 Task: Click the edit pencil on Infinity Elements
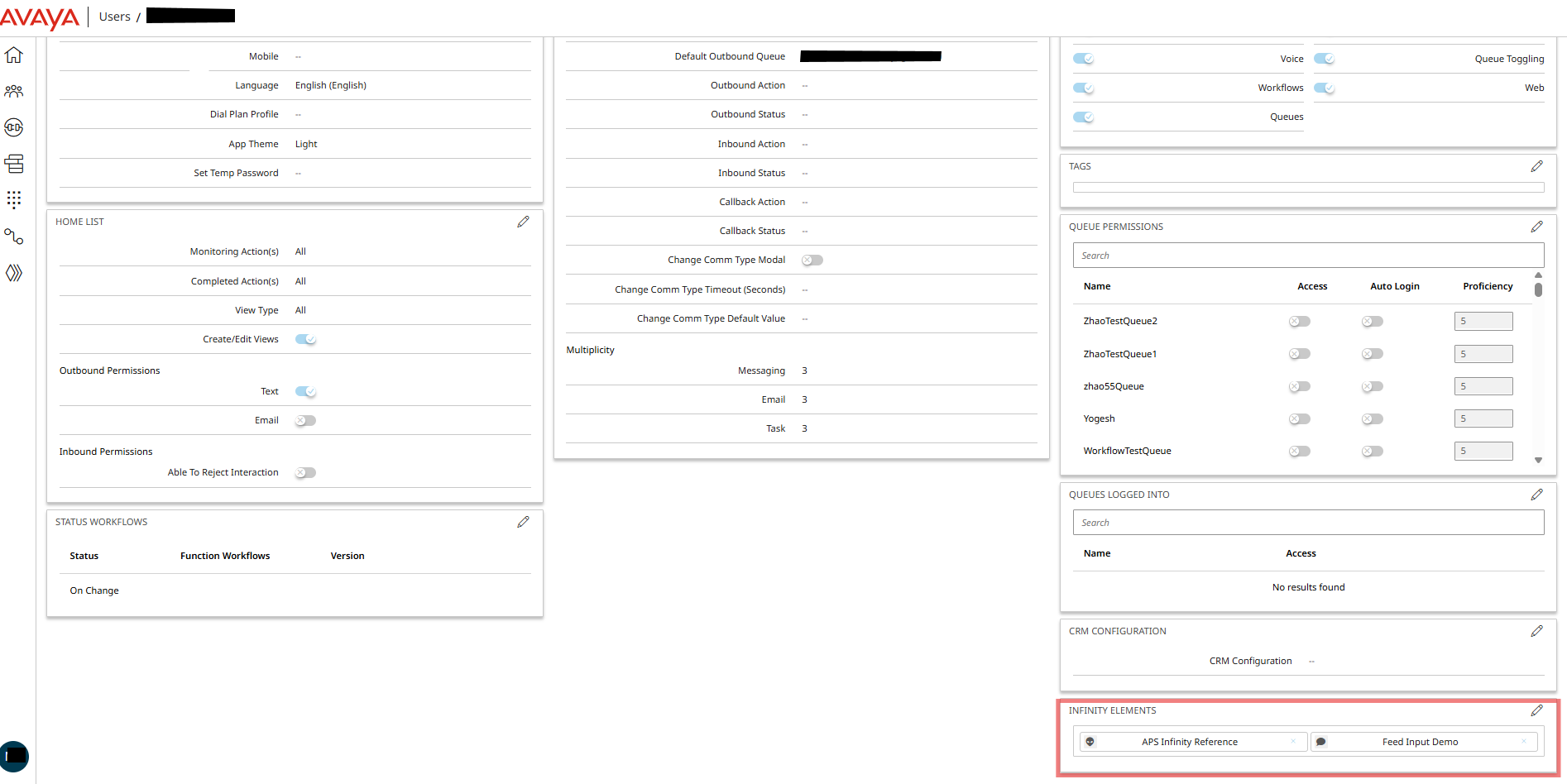click(1537, 710)
